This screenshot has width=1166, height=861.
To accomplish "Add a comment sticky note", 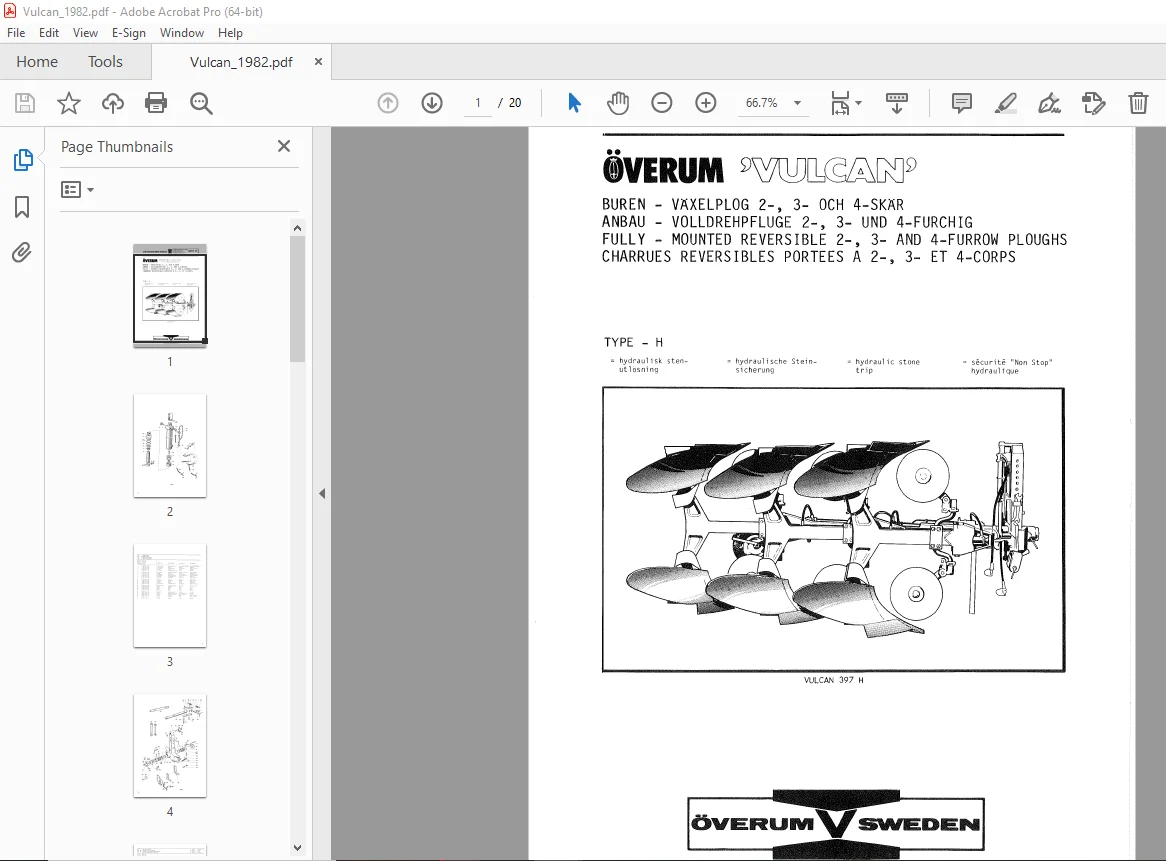I will [962, 103].
